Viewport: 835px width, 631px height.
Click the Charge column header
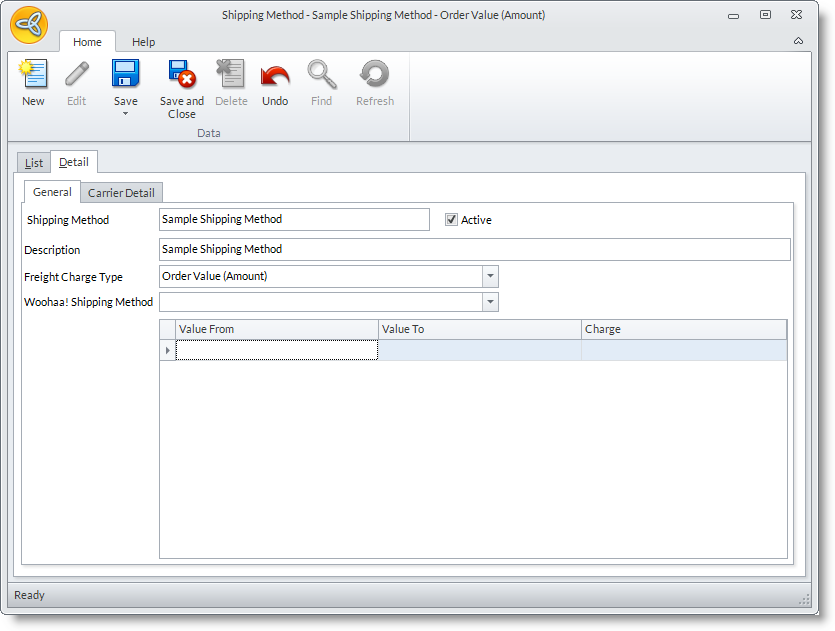(x=683, y=329)
